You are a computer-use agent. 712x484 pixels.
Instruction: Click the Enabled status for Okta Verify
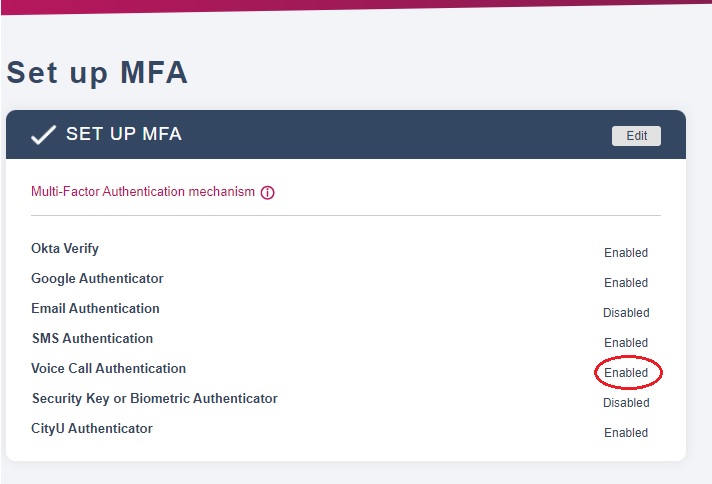click(626, 253)
